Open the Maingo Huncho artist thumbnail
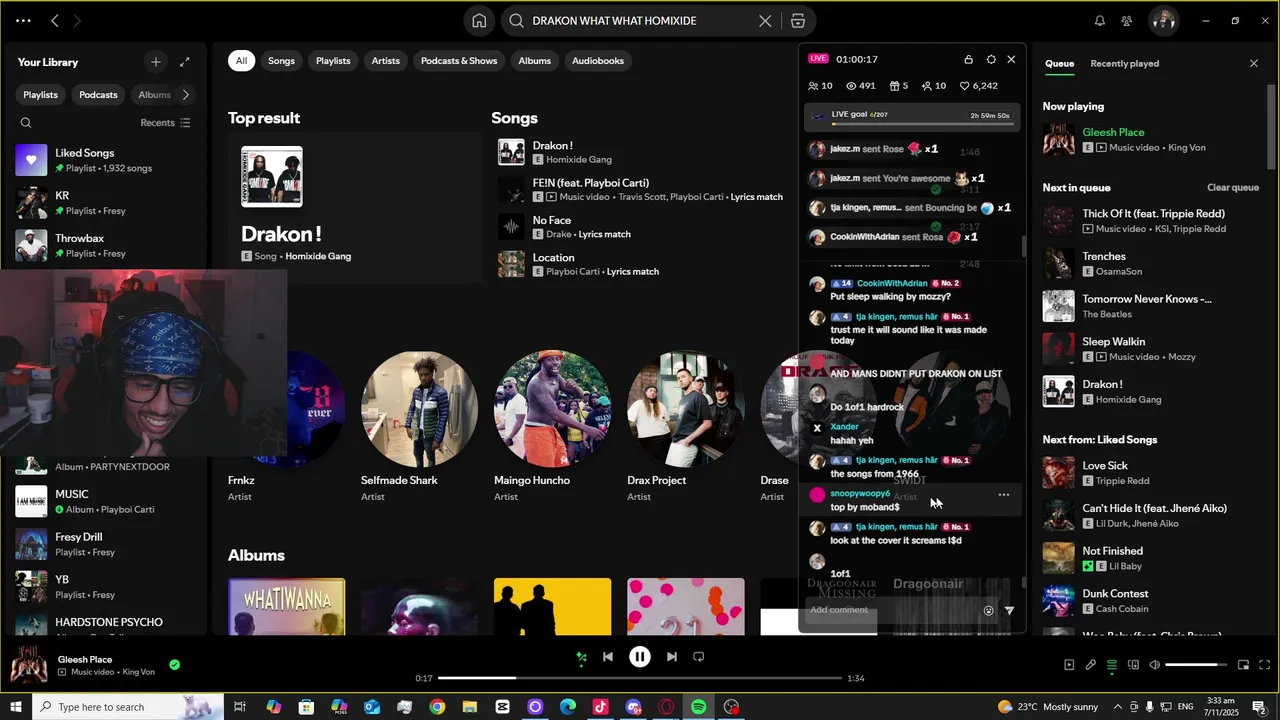Image resolution: width=1280 pixels, height=720 pixels. 552,409
